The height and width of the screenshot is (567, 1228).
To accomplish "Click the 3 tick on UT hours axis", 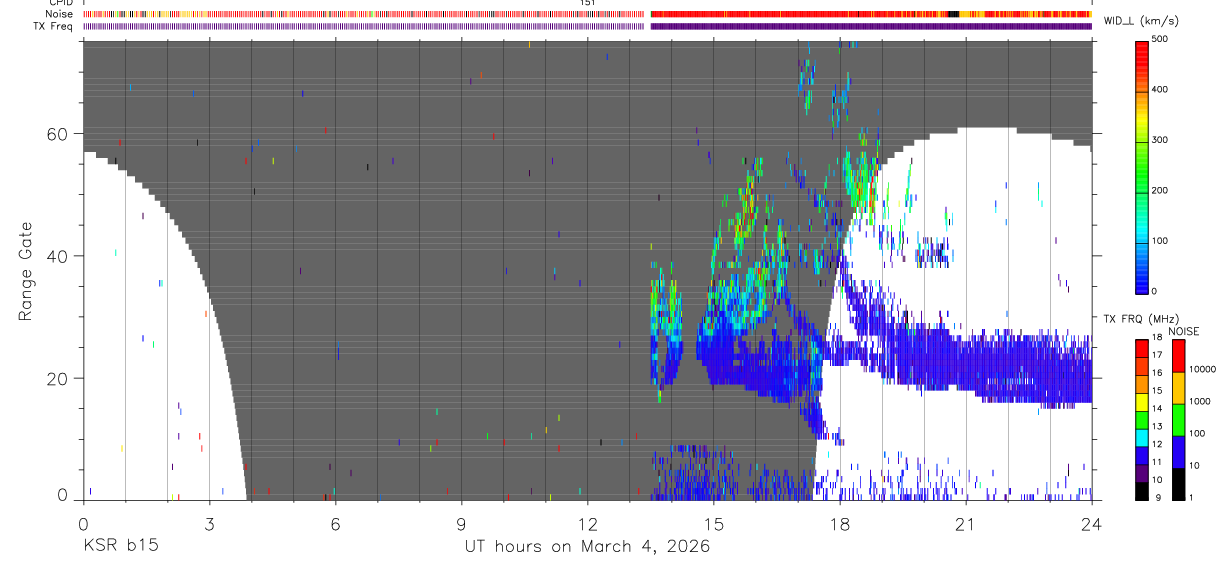I will pos(209,523).
